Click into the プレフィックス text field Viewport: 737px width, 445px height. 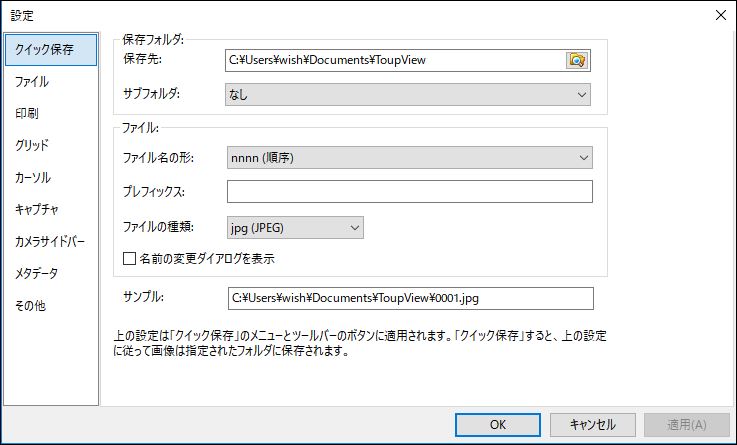(x=409, y=192)
